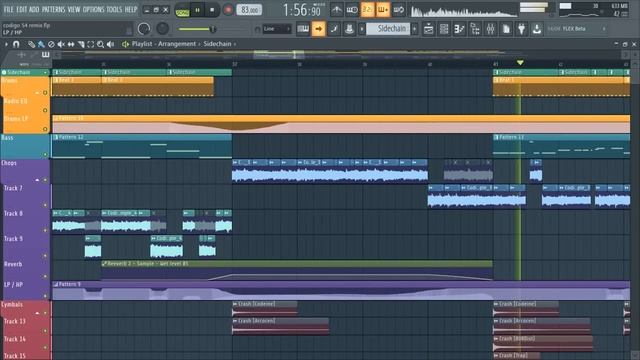Select the Draw pencil tool
This screenshot has width=640, height=360.
point(31,44)
